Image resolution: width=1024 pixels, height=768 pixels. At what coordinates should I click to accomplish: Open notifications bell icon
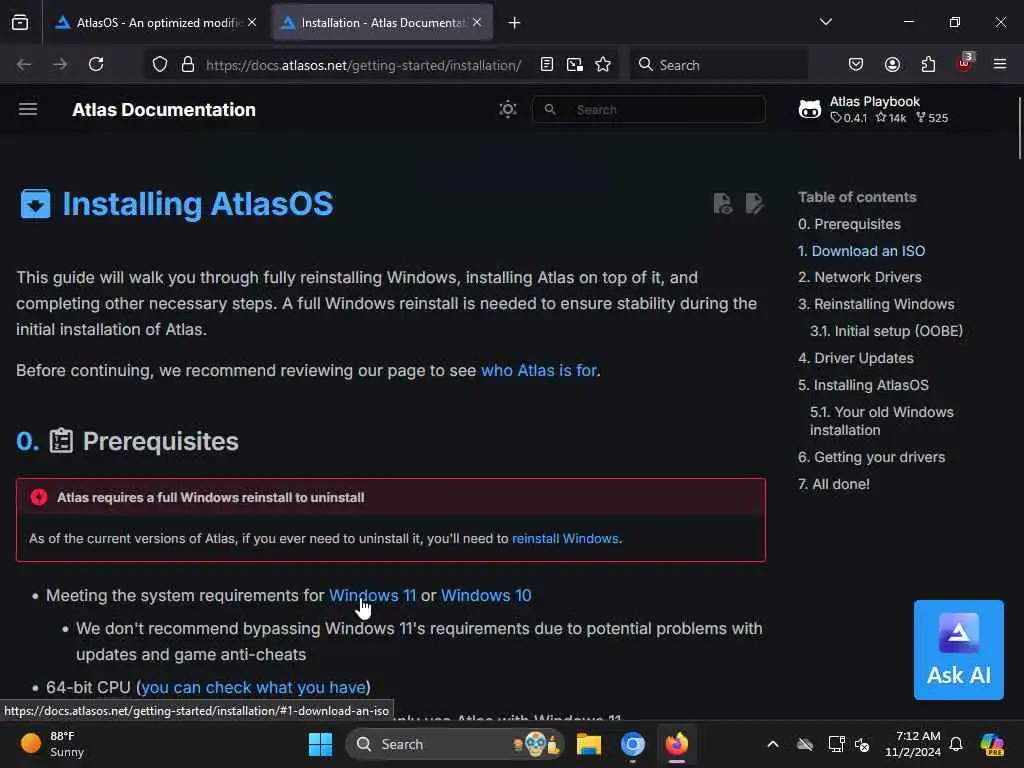pos(956,744)
